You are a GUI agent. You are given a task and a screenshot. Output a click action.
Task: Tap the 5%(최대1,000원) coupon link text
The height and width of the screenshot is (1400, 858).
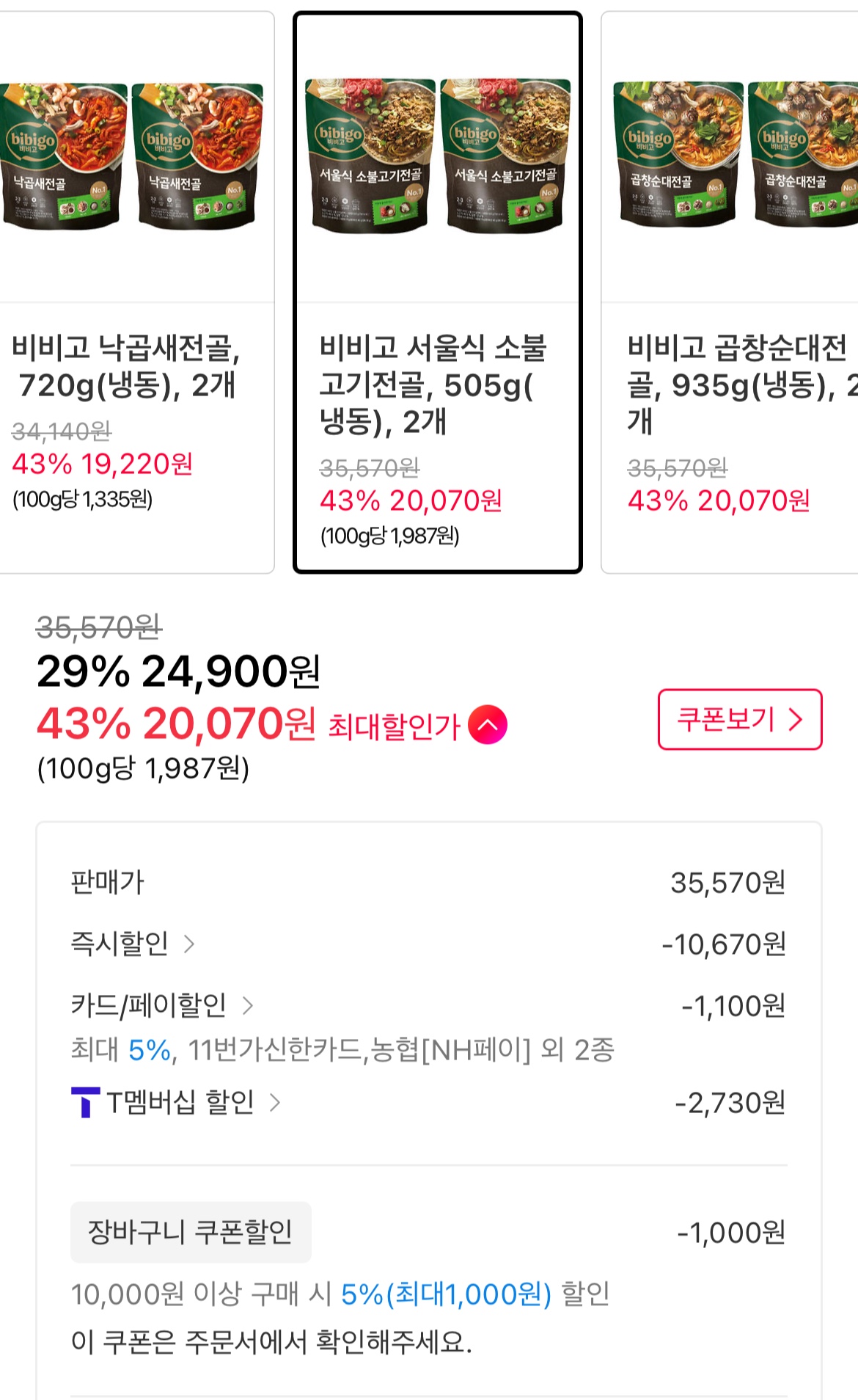(446, 1294)
